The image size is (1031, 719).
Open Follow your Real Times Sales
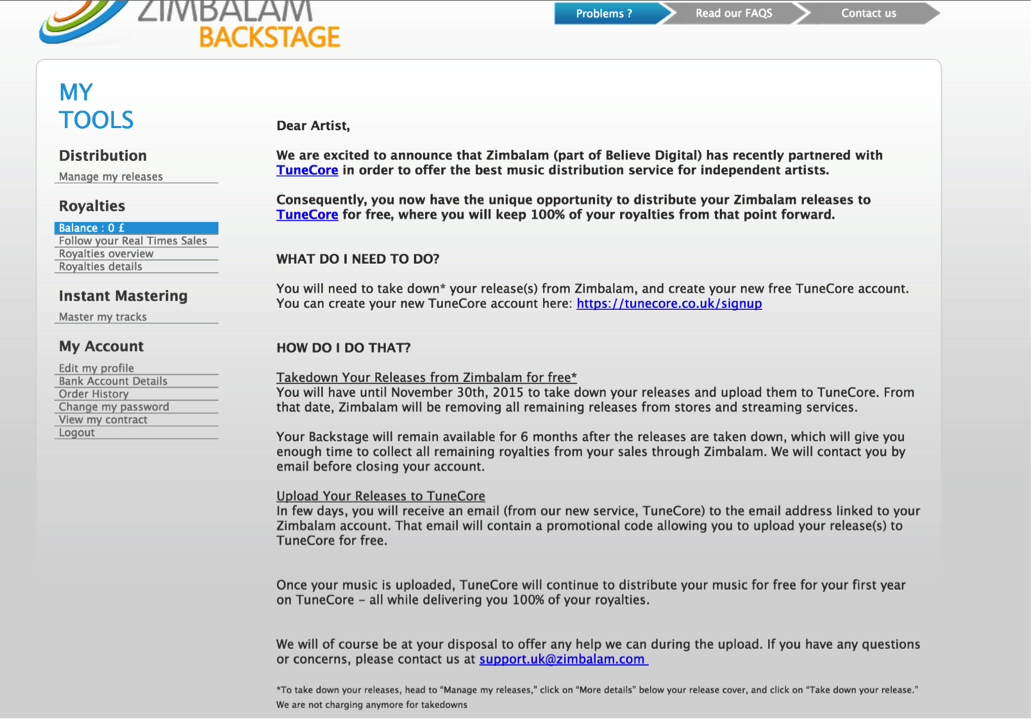(x=133, y=241)
